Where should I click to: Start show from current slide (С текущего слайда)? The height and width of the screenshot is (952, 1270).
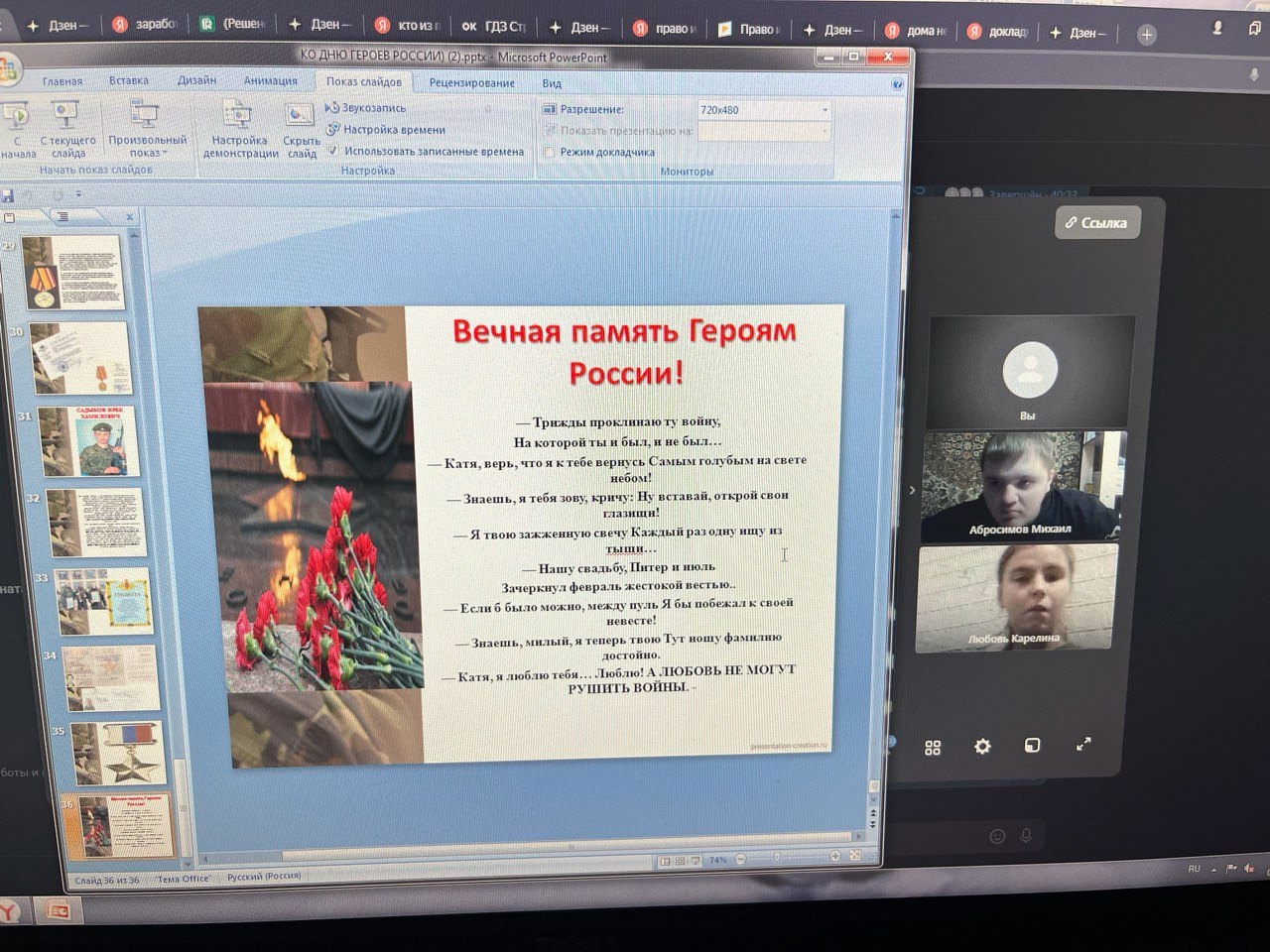[x=67, y=130]
